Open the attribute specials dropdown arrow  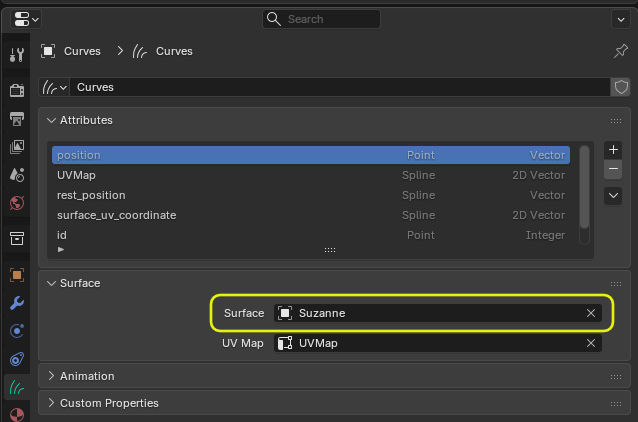coord(614,196)
